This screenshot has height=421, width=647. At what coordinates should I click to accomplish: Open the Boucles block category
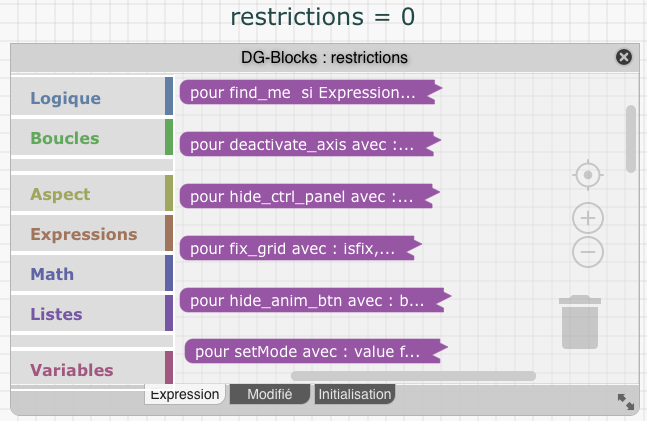65,137
